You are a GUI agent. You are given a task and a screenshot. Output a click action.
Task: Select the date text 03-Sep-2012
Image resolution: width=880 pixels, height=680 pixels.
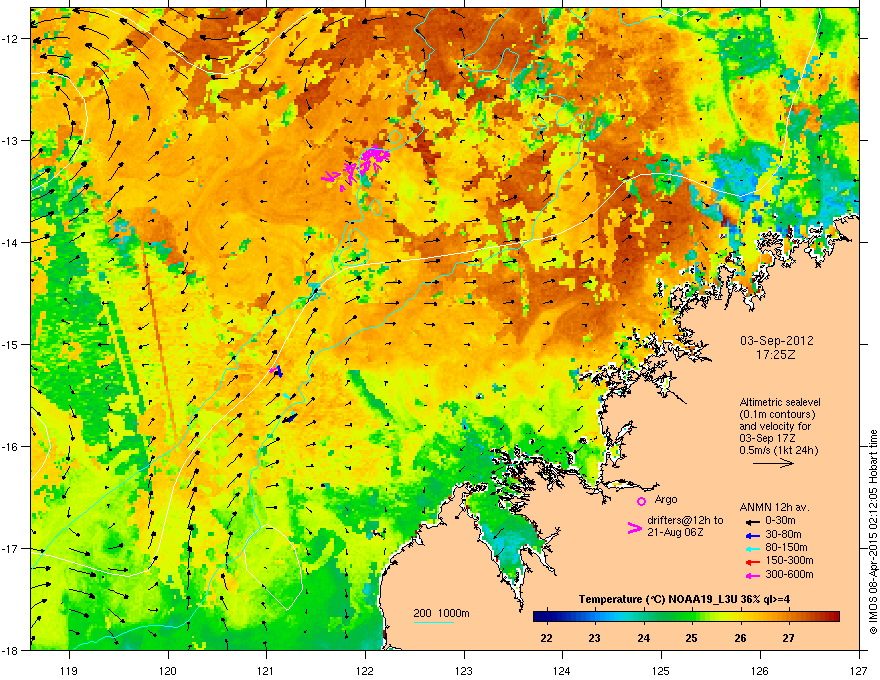pos(777,341)
